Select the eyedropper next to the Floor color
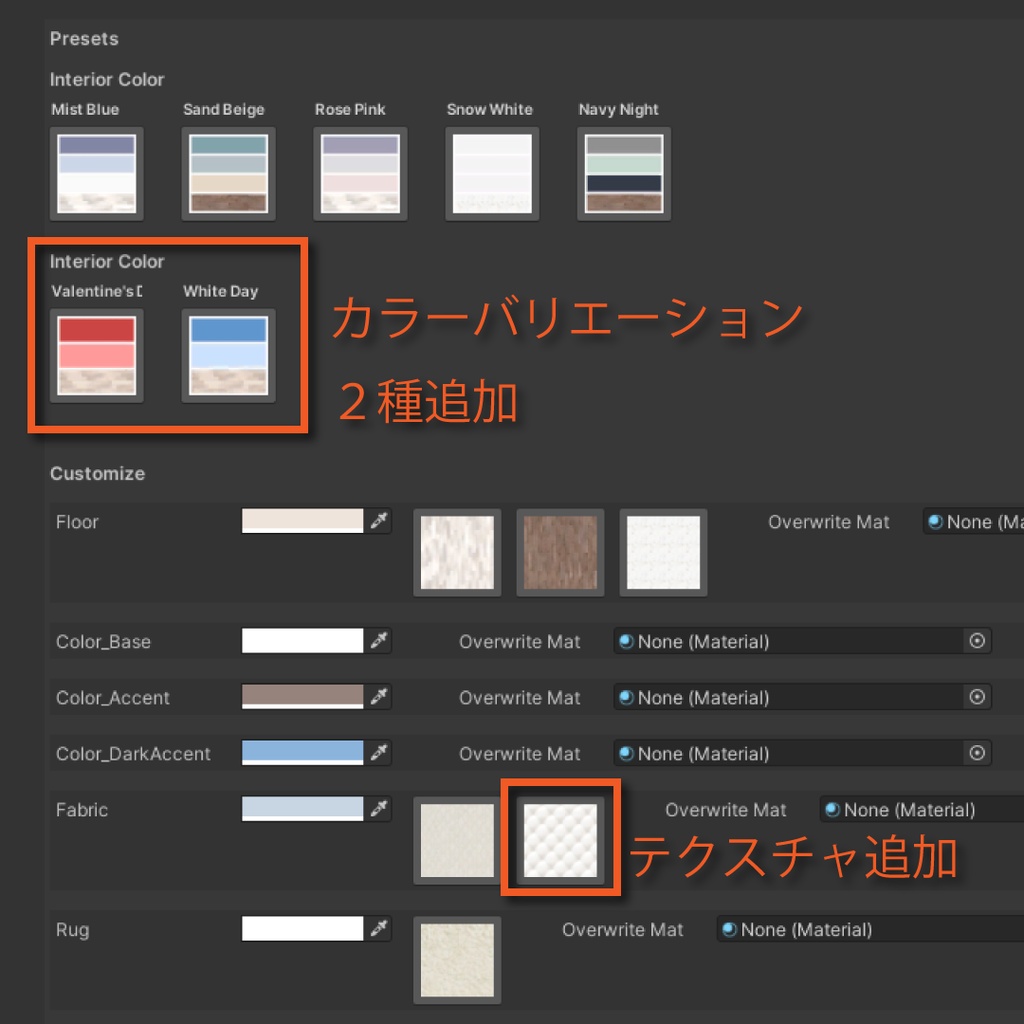This screenshot has width=1024, height=1024. (x=381, y=521)
